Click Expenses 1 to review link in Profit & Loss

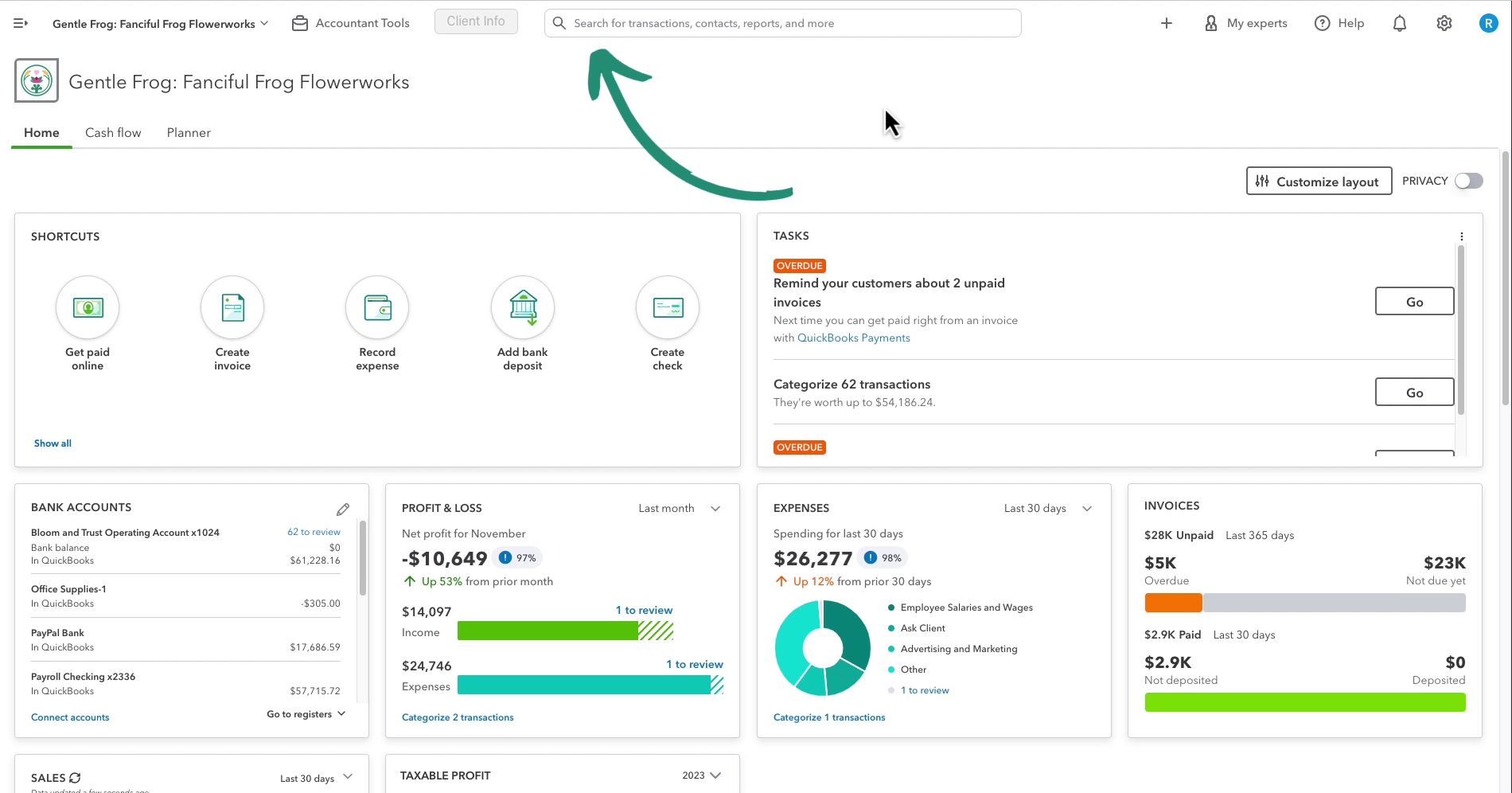pyautogui.click(x=694, y=664)
